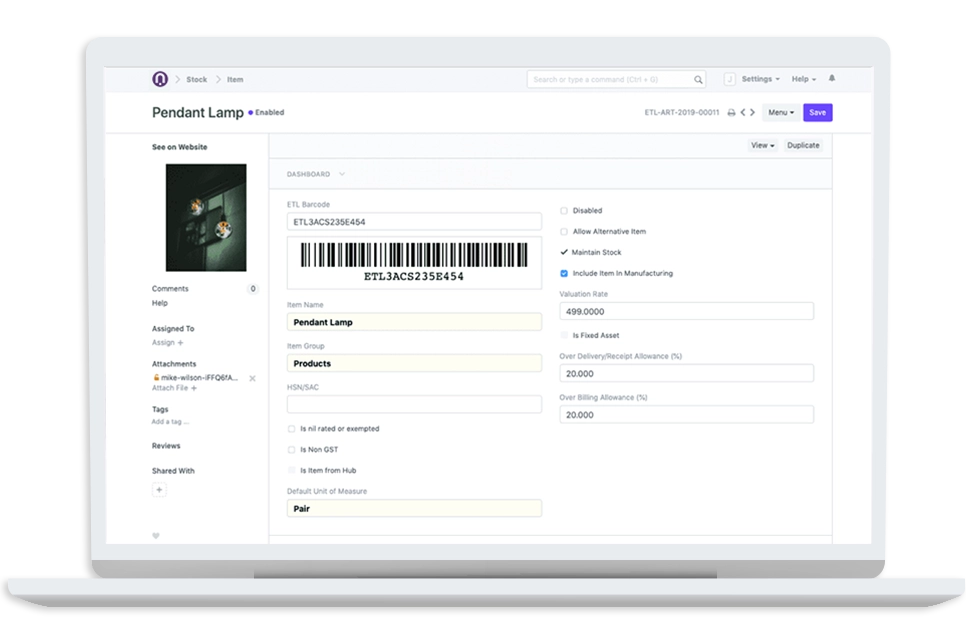Remove the attachment using the X icon
This screenshot has height=619, width=966.
(x=251, y=380)
